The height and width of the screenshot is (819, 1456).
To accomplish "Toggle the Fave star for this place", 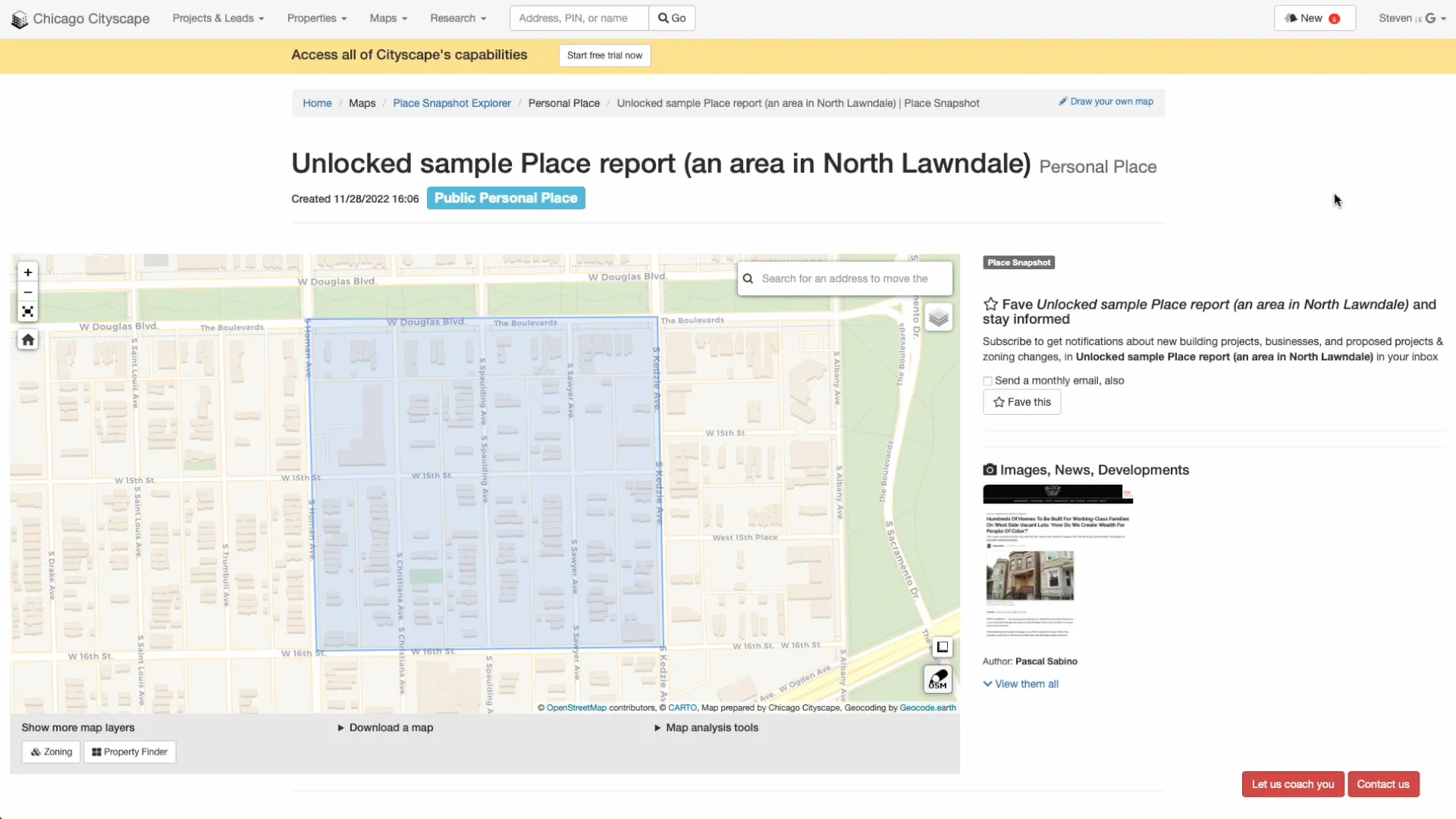I will (990, 303).
